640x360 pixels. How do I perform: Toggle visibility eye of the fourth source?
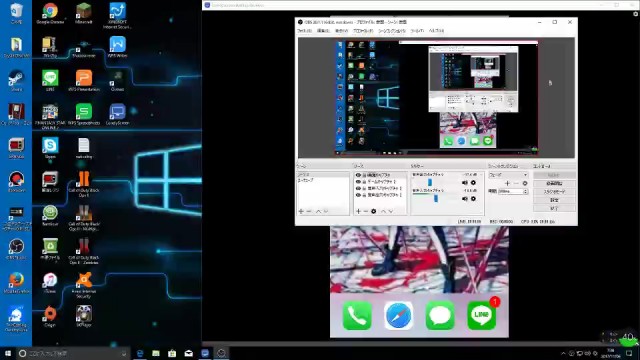(x=358, y=196)
